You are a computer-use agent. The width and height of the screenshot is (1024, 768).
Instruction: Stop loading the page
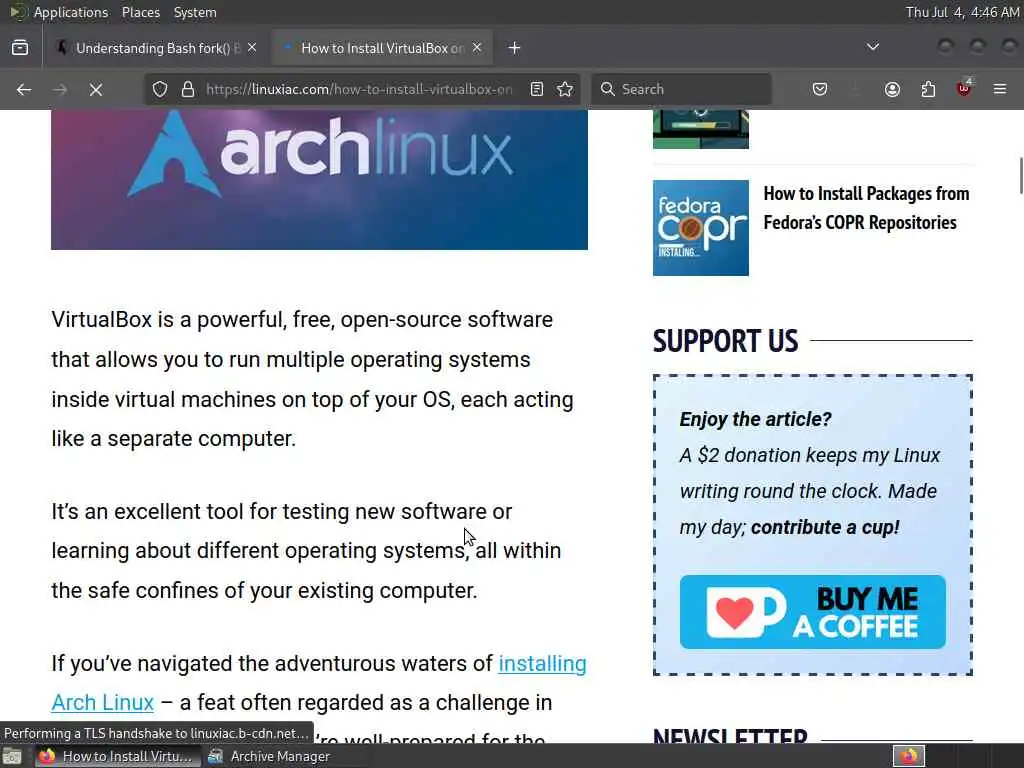coord(96,89)
